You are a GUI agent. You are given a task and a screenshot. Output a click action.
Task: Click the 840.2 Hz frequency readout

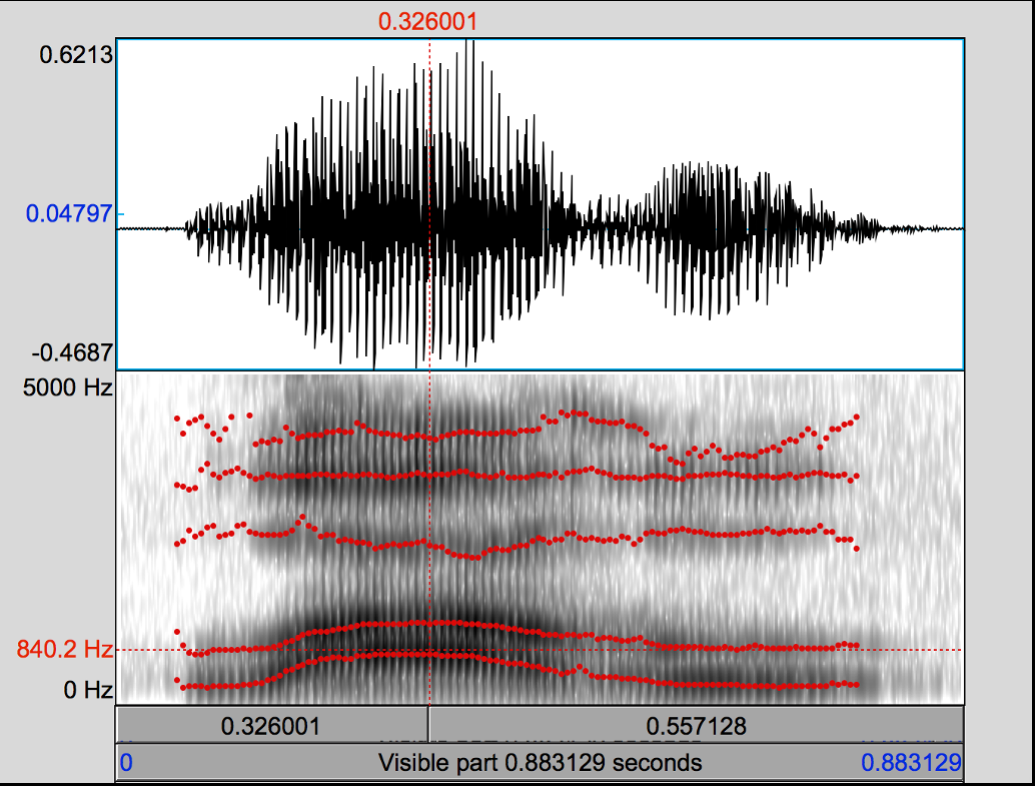64,650
